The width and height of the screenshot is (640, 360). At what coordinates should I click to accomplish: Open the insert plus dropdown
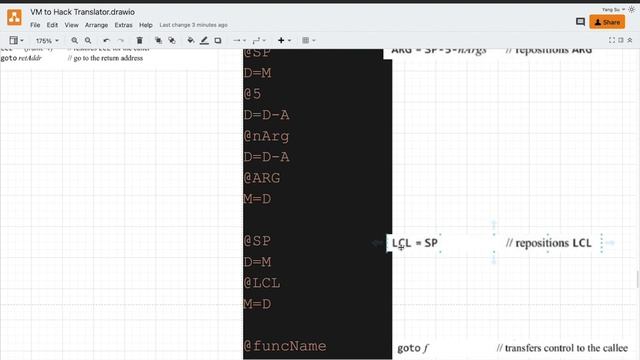[x=284, y=40]
